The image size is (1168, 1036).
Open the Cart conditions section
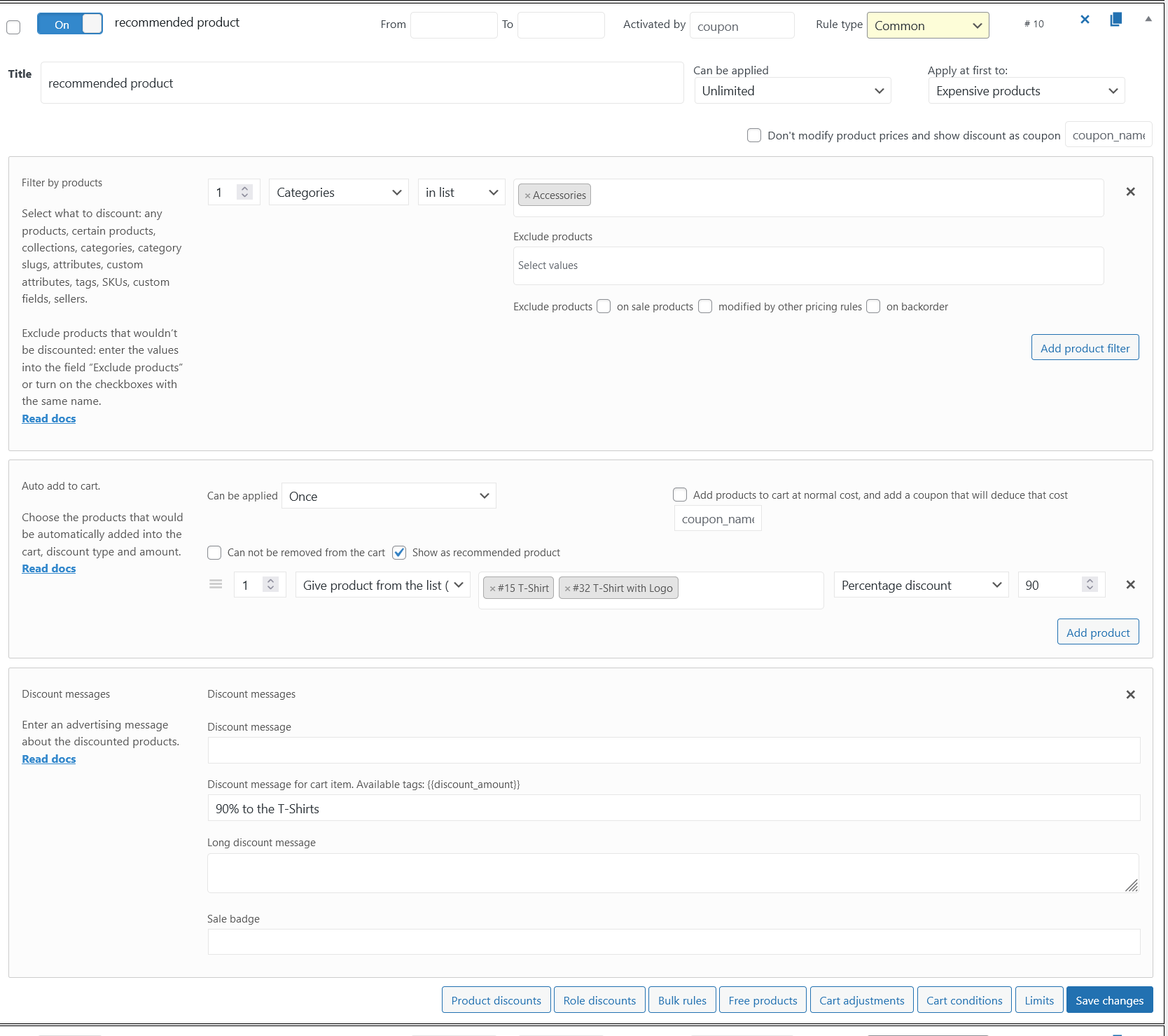[x=964, y=1000]
